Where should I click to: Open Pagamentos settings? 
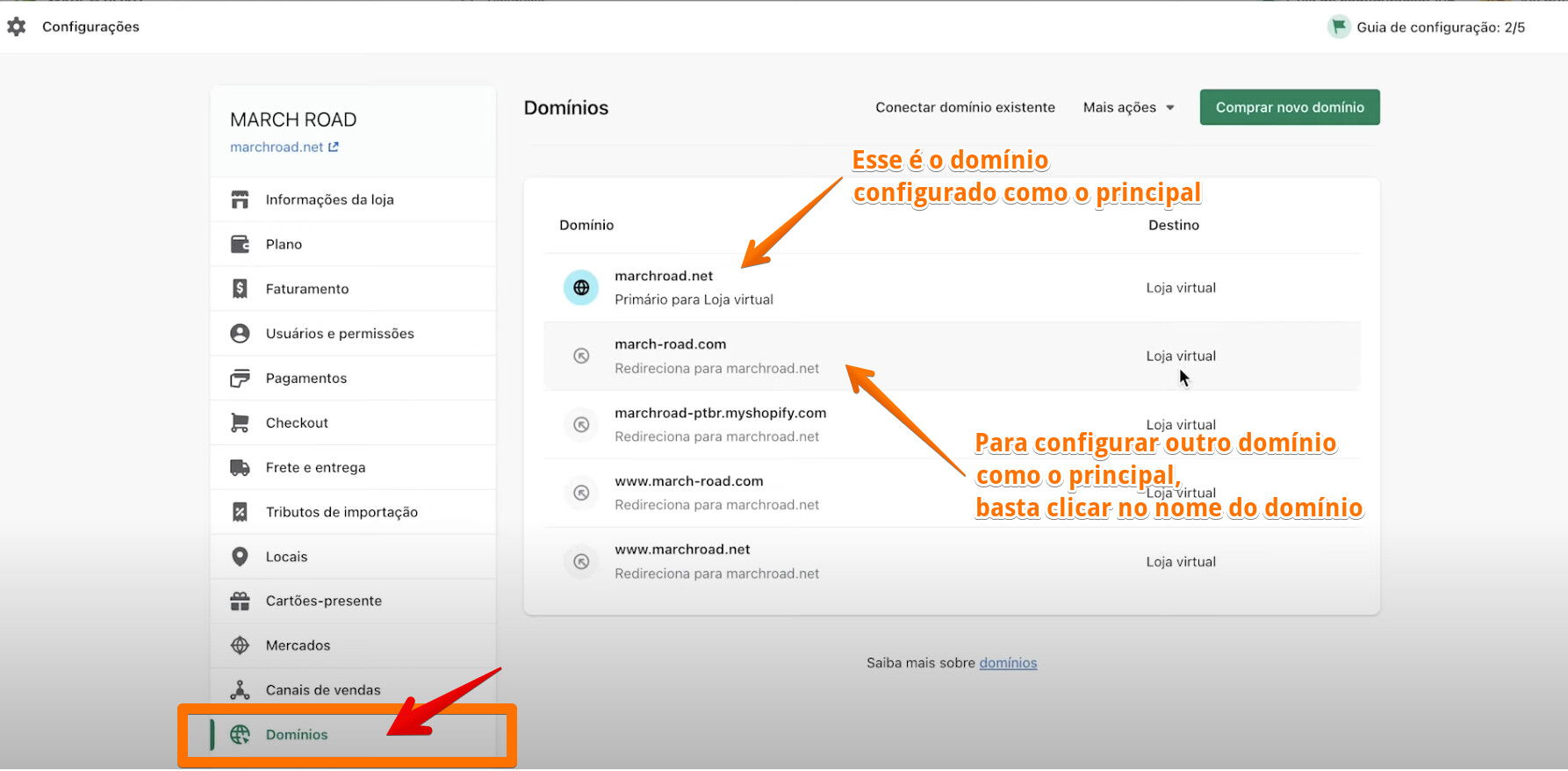[x=353, y=378]
